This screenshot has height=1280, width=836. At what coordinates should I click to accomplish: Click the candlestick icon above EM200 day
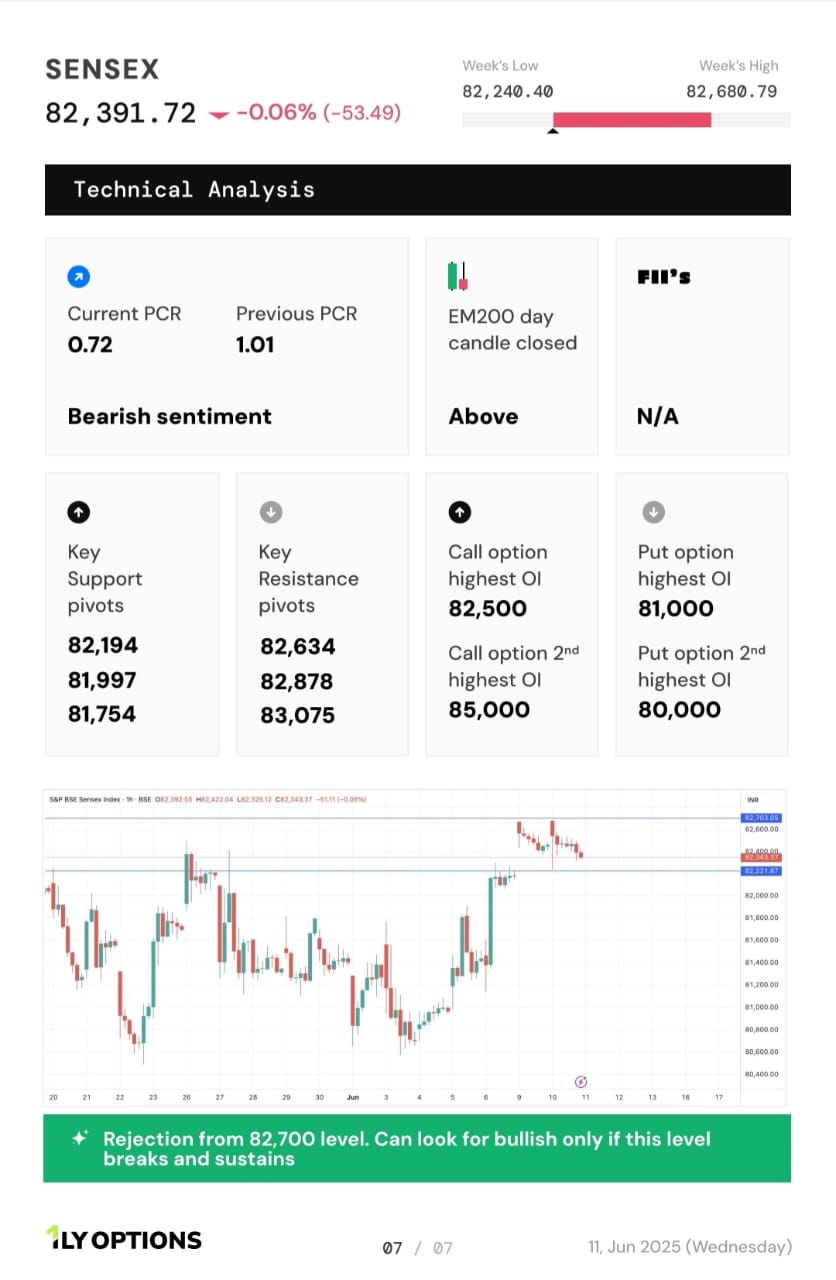tap(458, 275)
